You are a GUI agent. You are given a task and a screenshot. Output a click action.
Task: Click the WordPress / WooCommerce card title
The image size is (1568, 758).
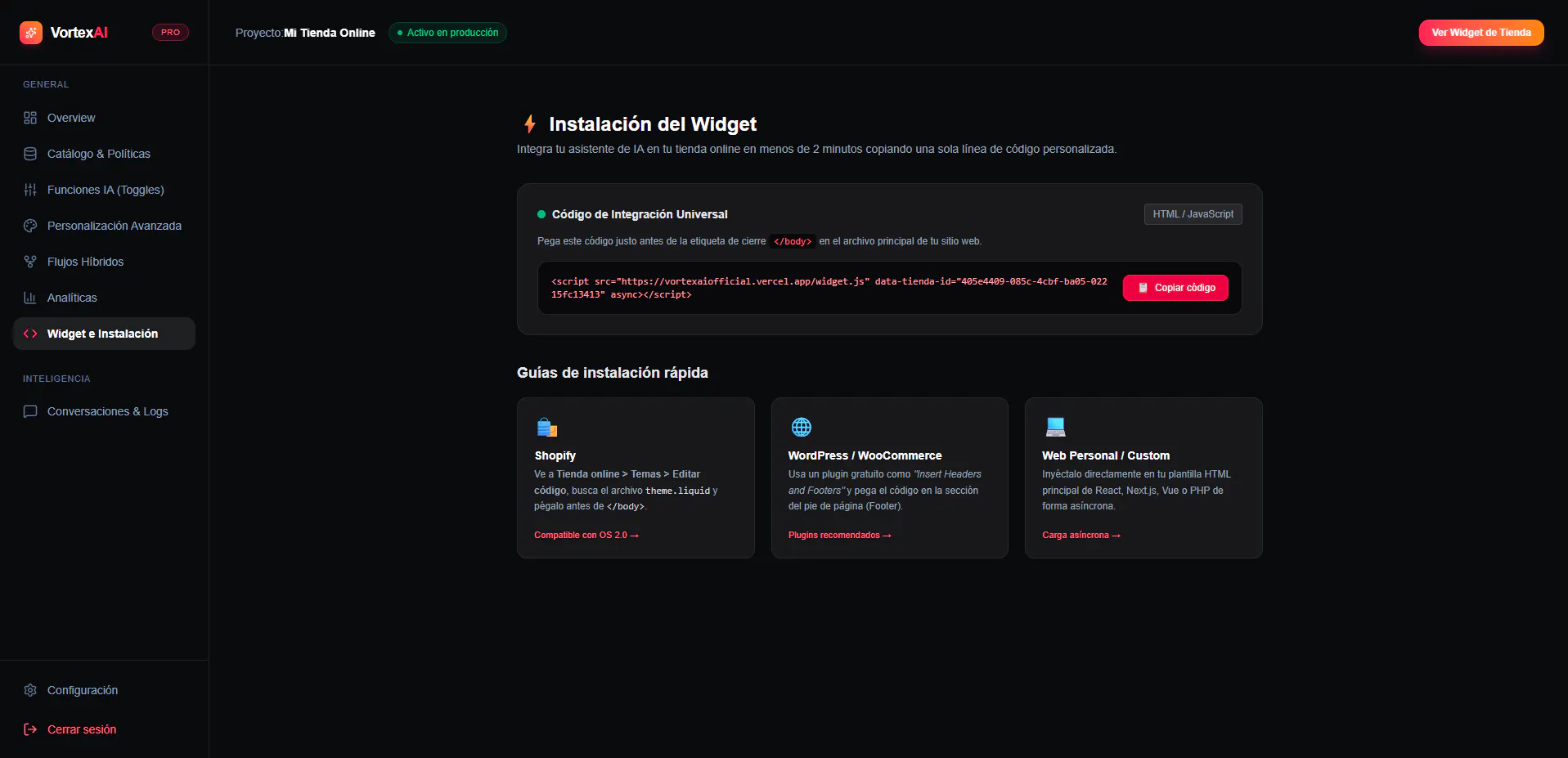[x=865, y=455]
